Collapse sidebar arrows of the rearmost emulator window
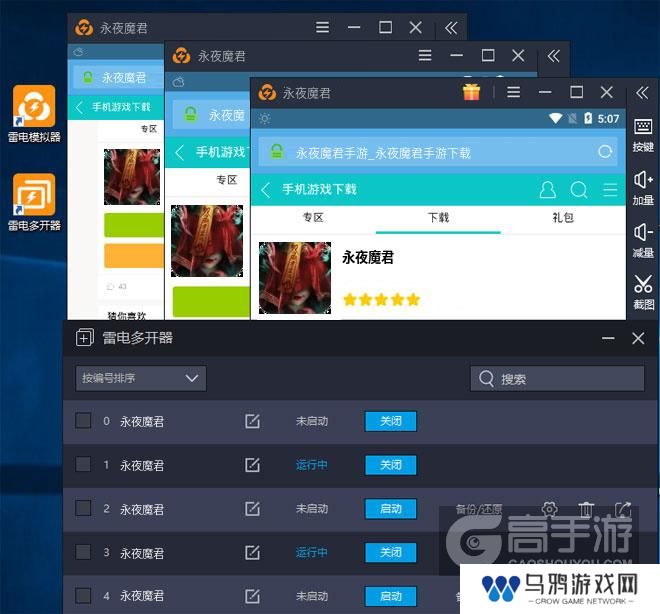This screenshot has height=614, width=660. point(451,28)
